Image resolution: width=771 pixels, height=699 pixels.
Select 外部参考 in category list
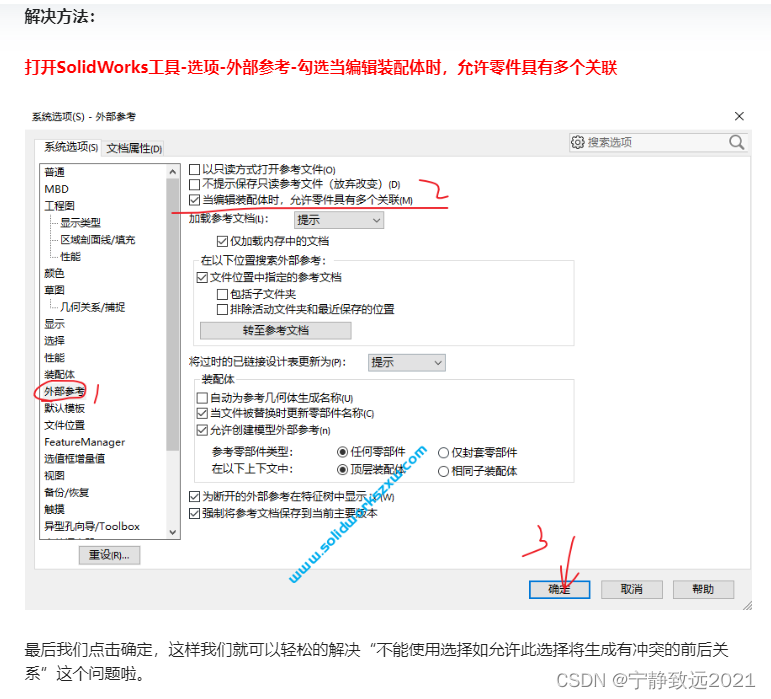[64, 392]
